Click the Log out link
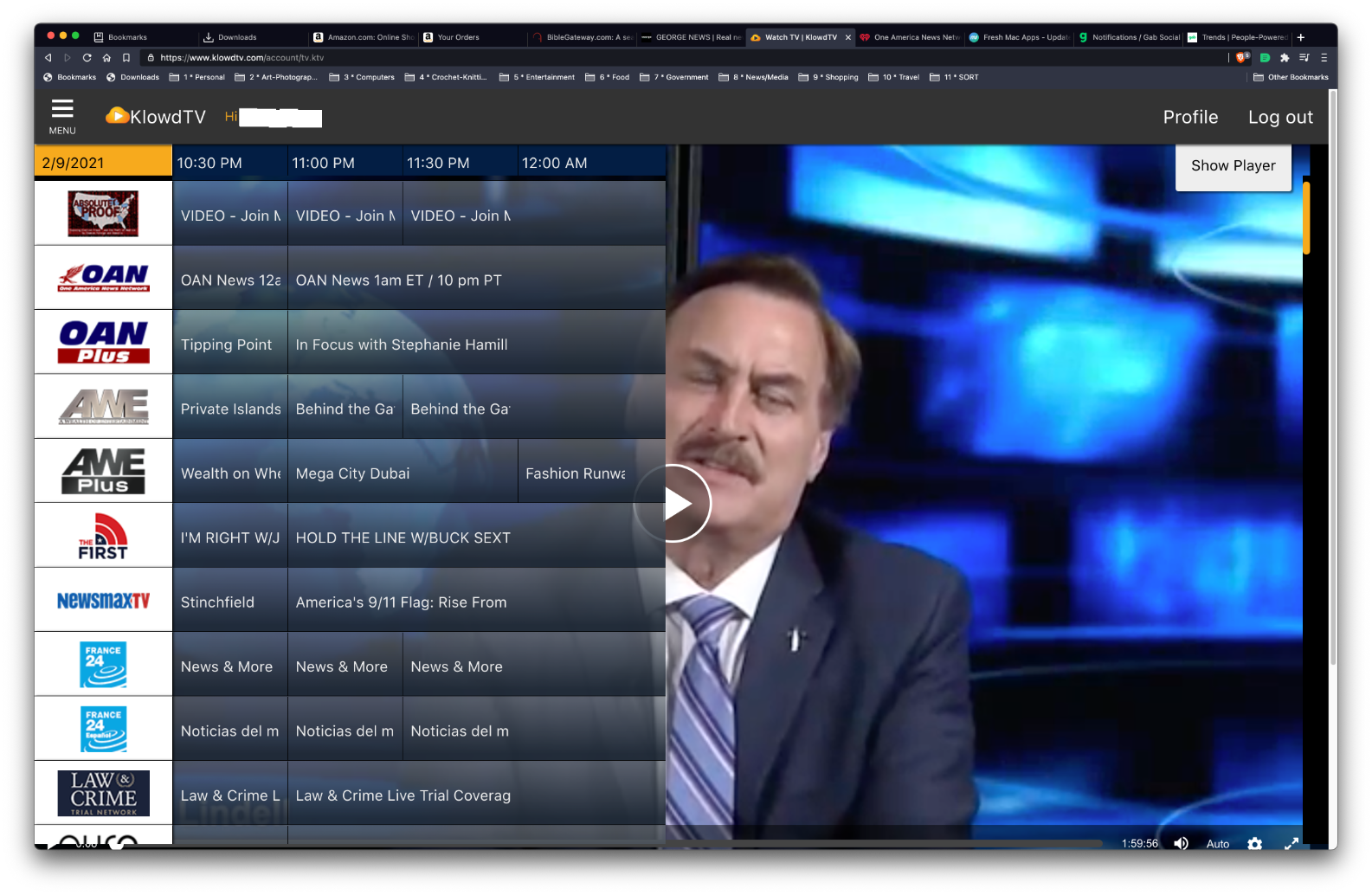The height and width of the screenshot is (895, 1372). click(1279, 118)
